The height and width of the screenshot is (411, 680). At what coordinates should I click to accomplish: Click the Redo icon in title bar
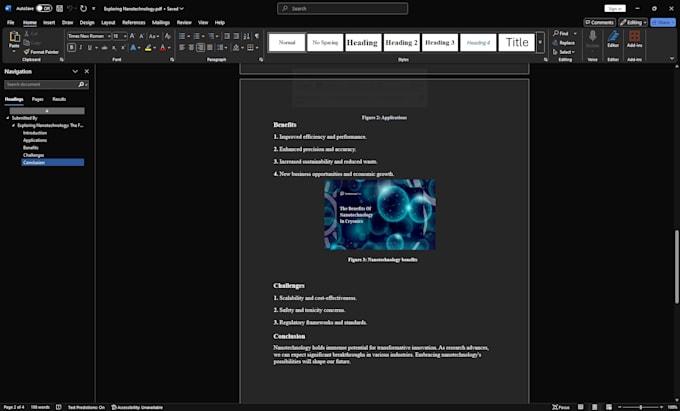83,9
